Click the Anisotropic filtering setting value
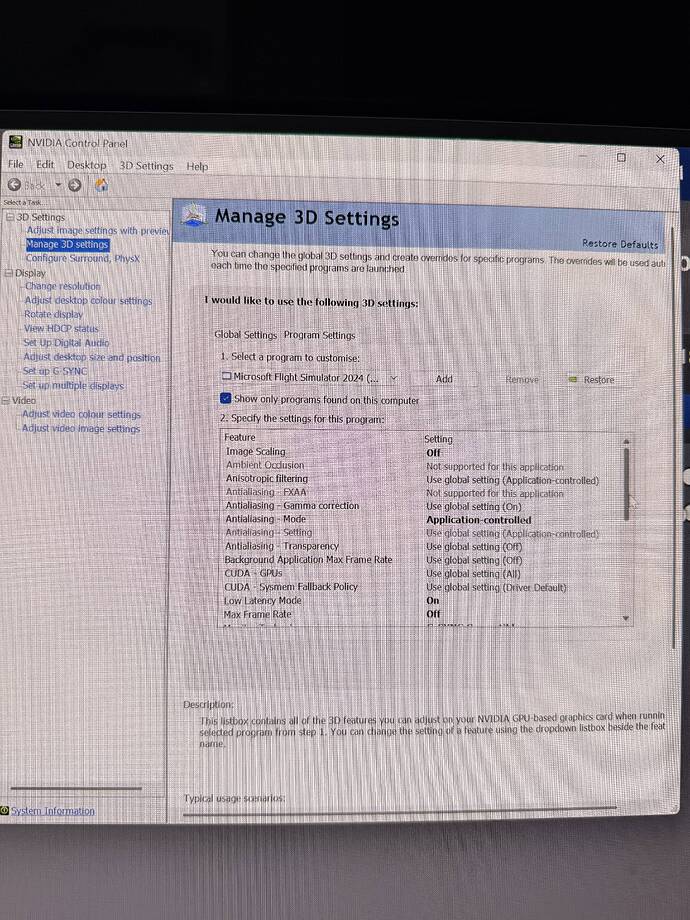 click(512, 480)
